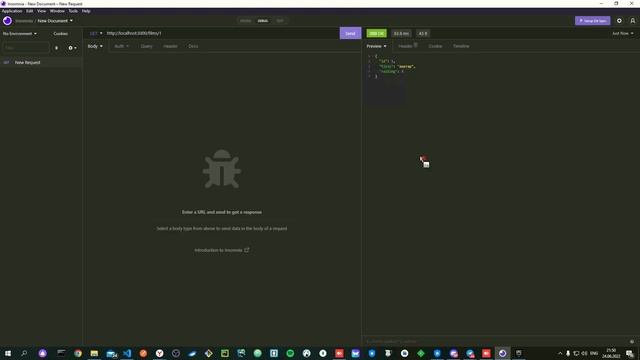Open the notification center icon

[630, 353]
